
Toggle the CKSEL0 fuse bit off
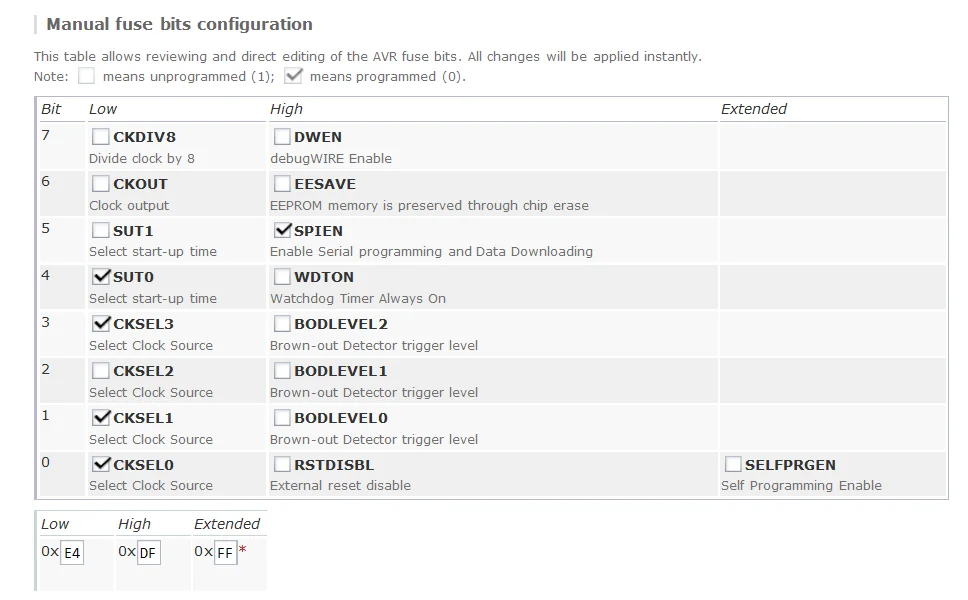click(x=101, y=464)
